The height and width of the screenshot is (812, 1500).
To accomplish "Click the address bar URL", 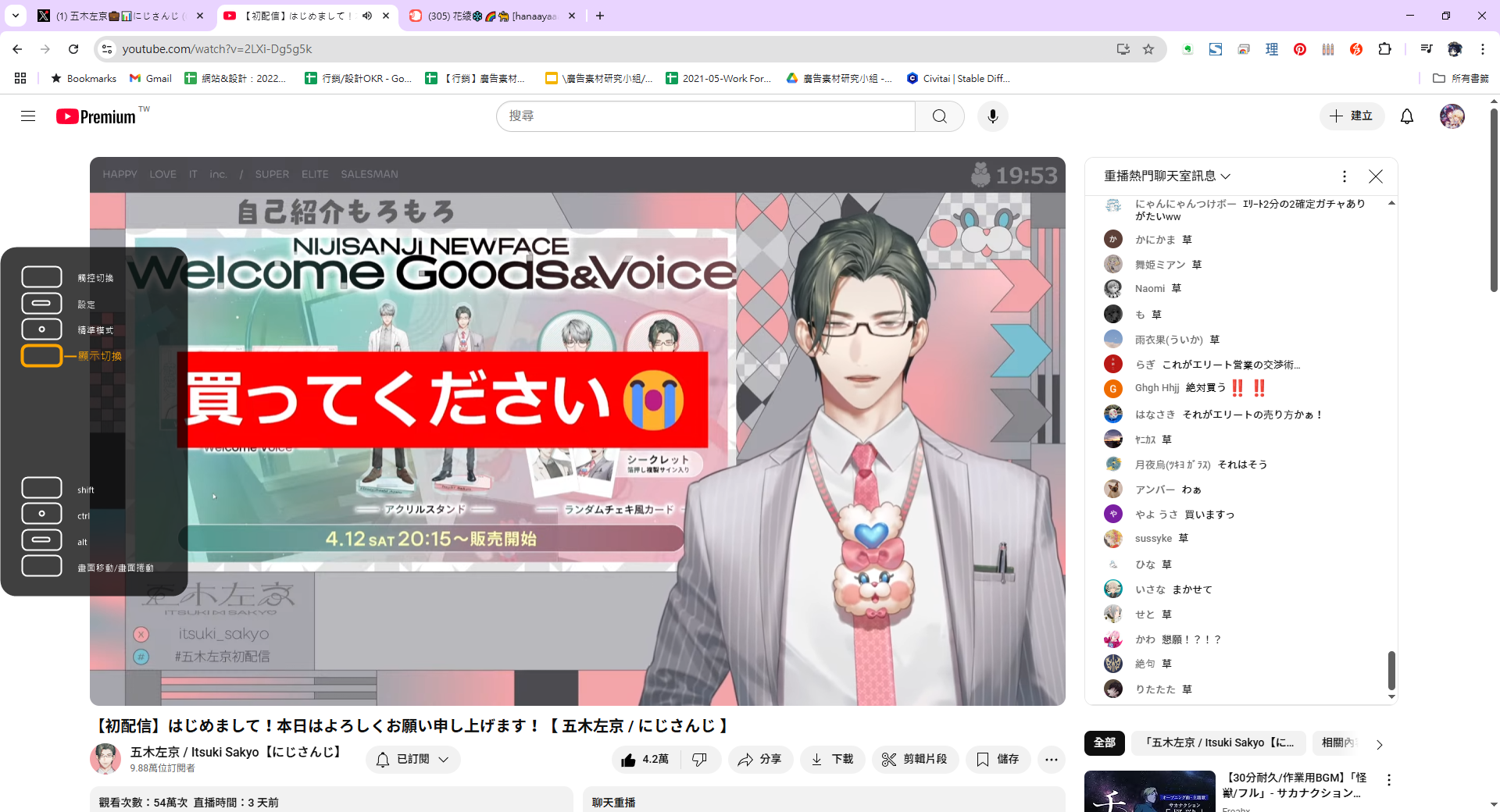I will click(x=217, y=49).
